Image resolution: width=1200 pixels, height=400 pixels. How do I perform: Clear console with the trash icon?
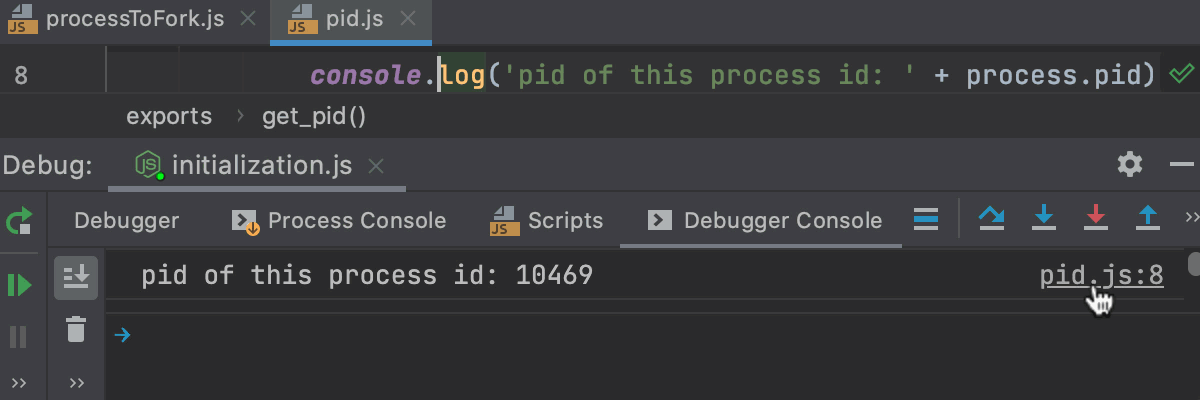[x=76, y=328]
